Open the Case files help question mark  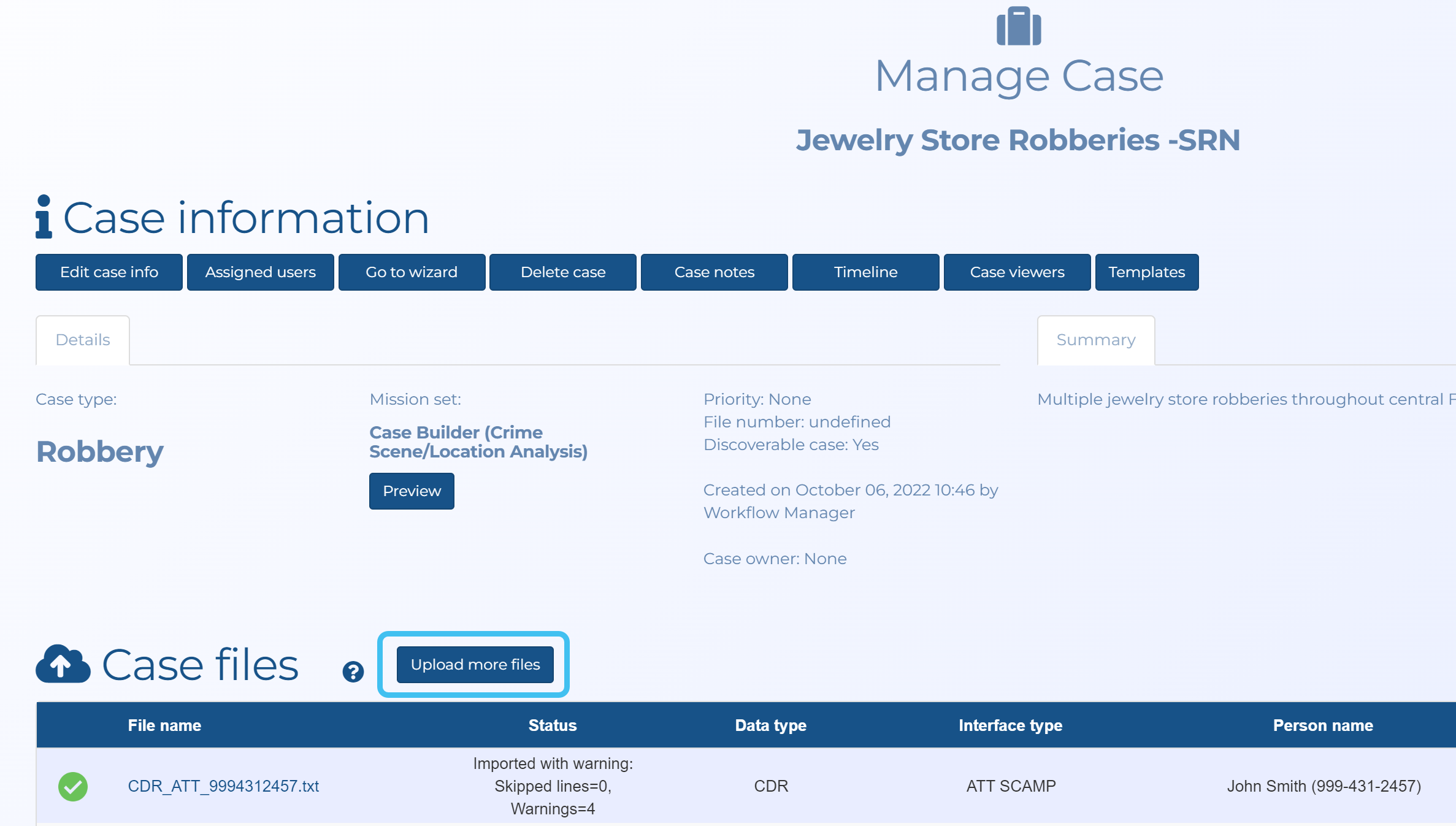point(353,672)
